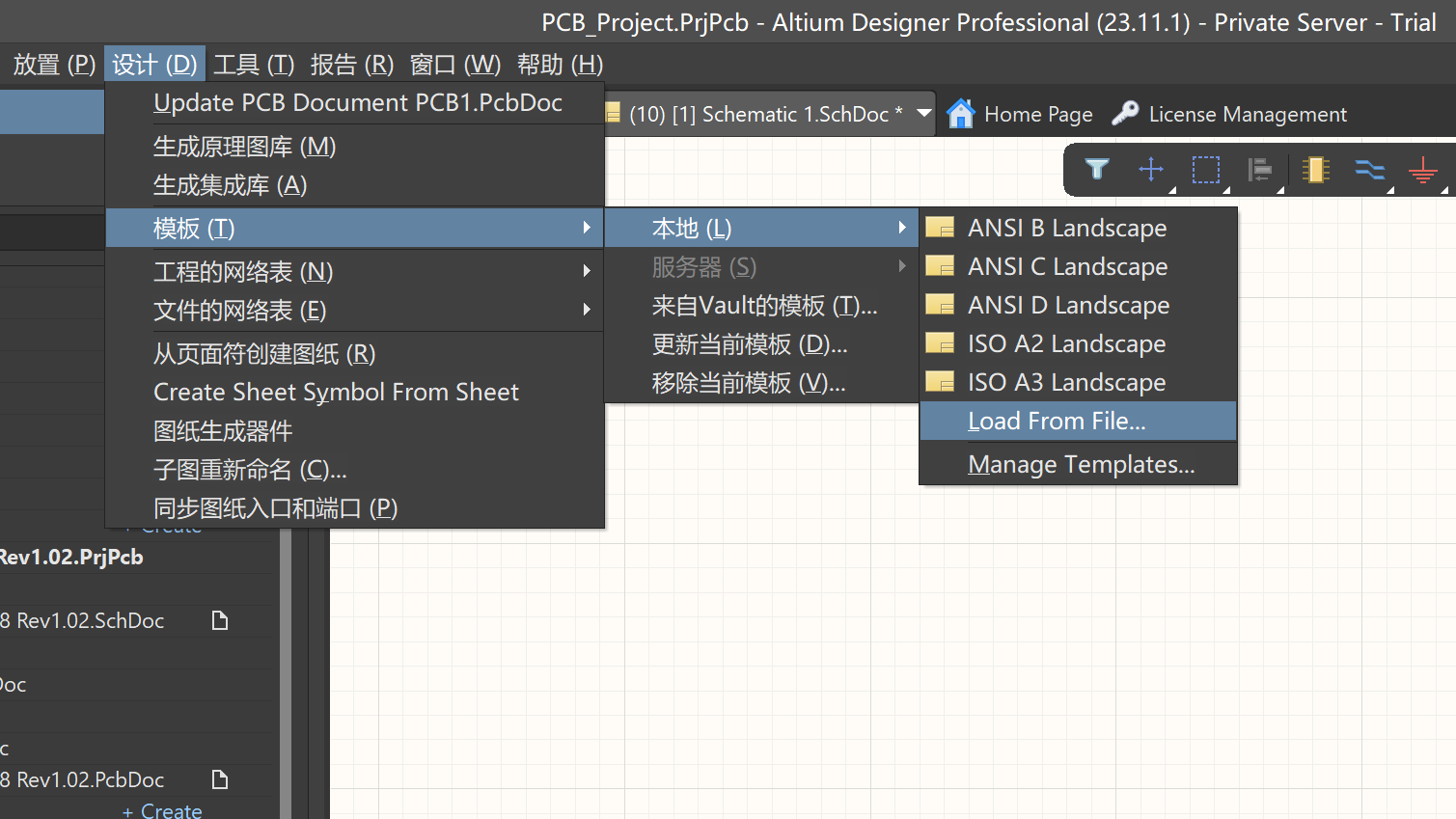
Task: Click the selection filter funnel icon
Action: [x=1097, y=170]
